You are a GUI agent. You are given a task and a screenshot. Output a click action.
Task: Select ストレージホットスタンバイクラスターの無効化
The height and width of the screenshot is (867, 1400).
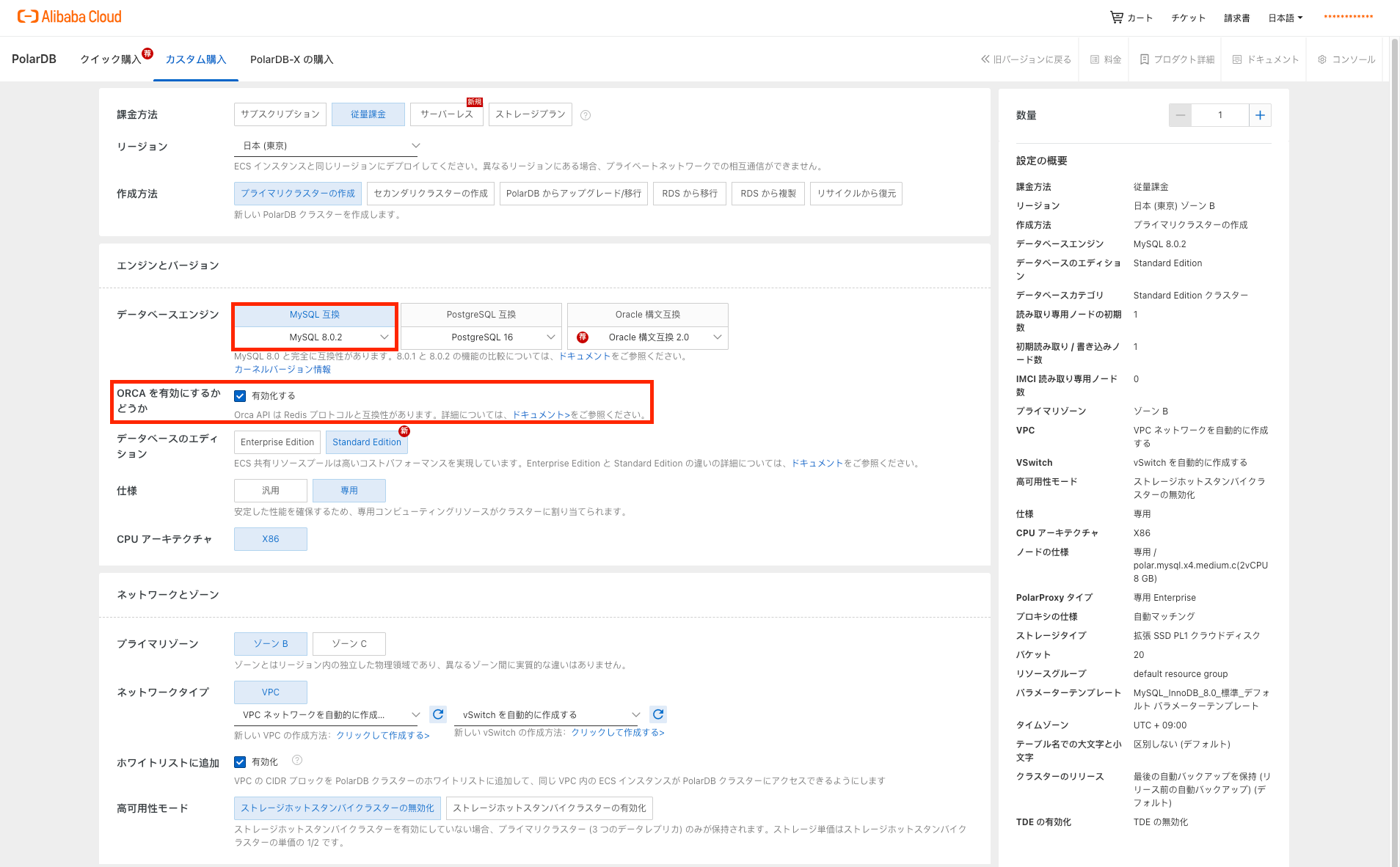click(338, 808)
